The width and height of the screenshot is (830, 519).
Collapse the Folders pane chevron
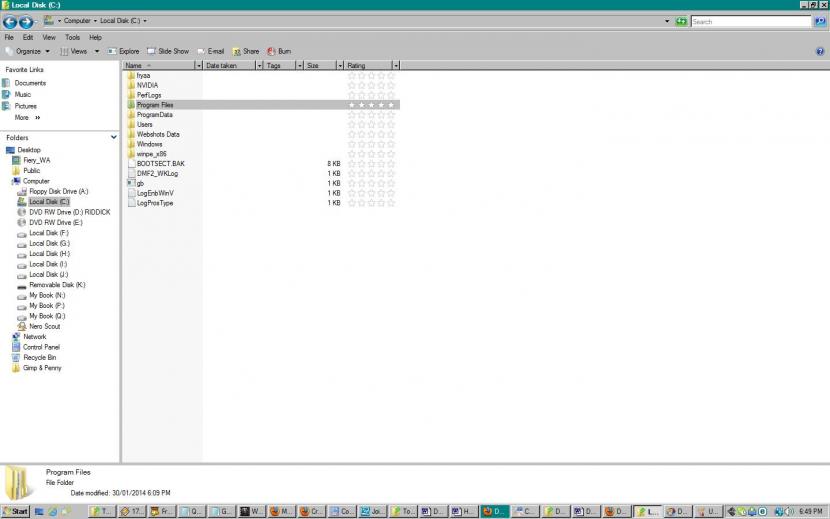click(114, 138)
